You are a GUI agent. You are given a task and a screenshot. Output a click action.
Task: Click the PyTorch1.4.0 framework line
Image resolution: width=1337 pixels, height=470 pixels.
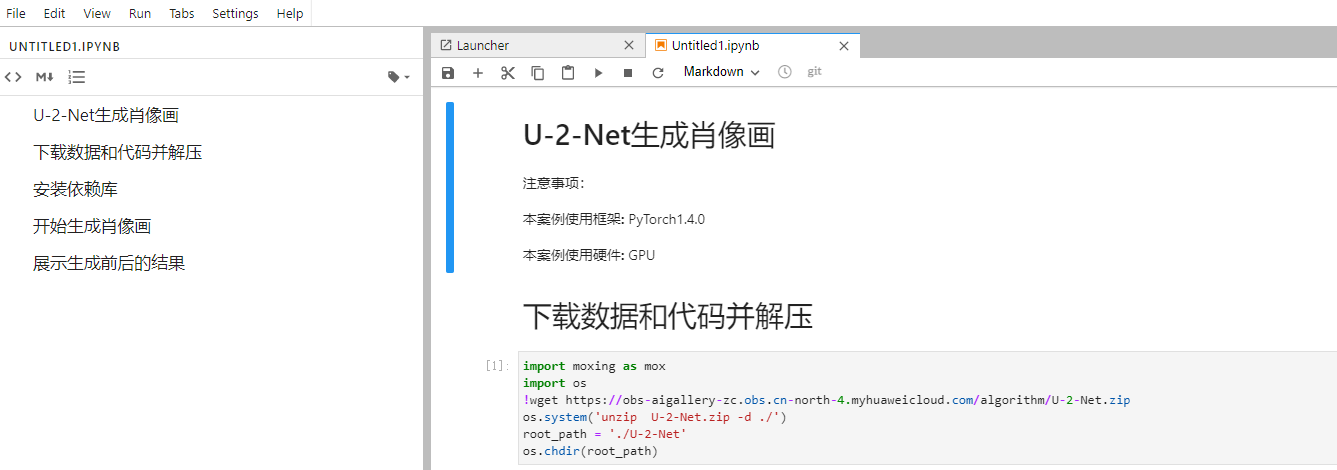coord(614,219)
